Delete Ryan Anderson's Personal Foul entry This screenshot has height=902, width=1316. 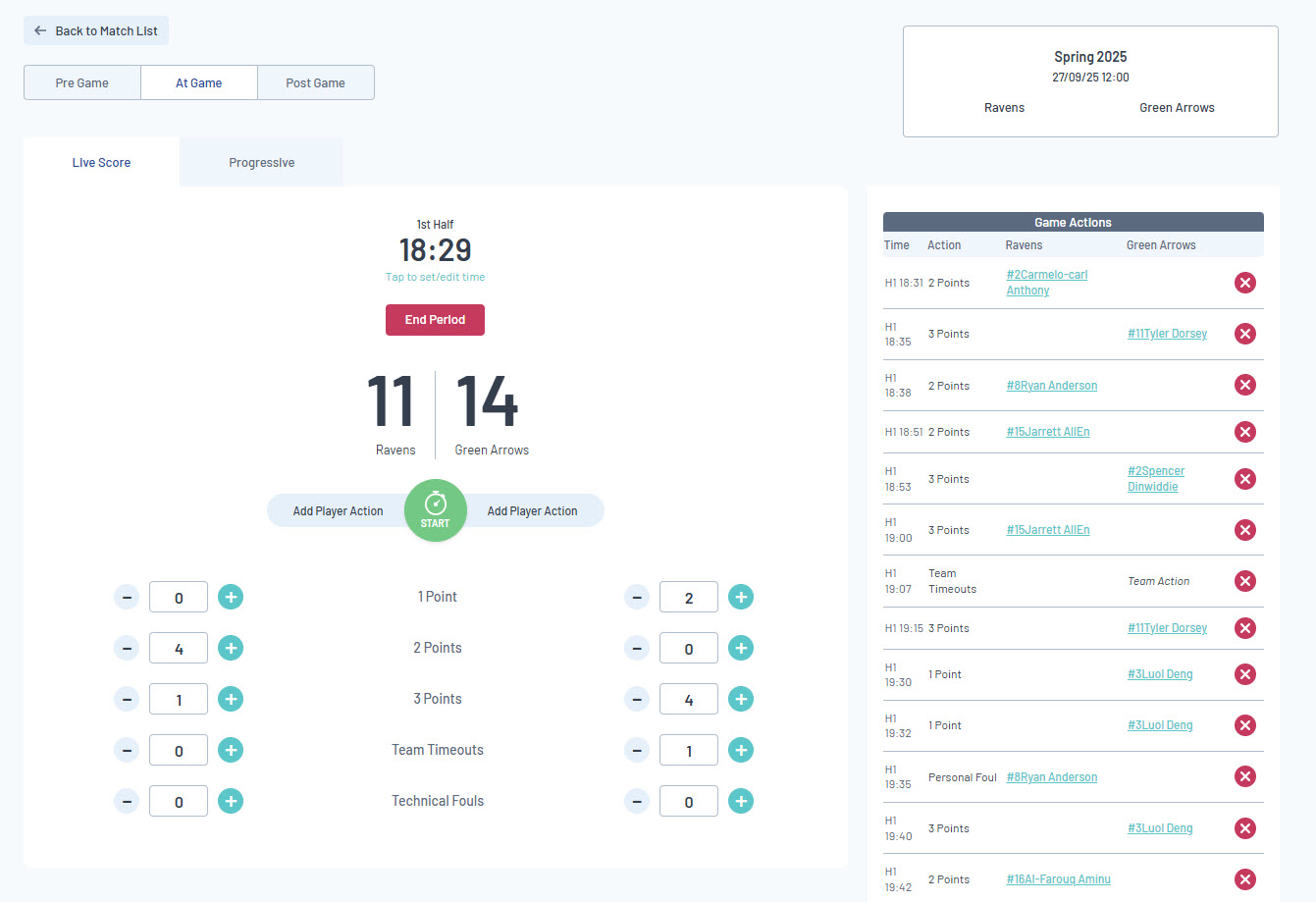pyautogui.click(x=1245, y=776)
